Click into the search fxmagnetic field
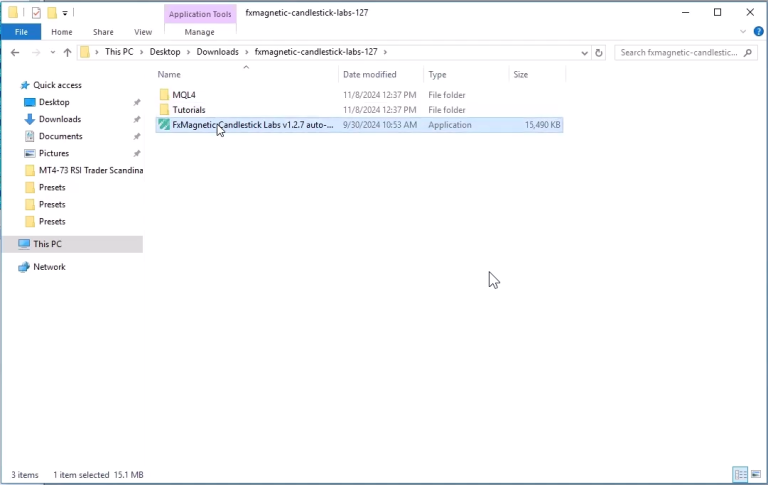 tap(679, 52)
